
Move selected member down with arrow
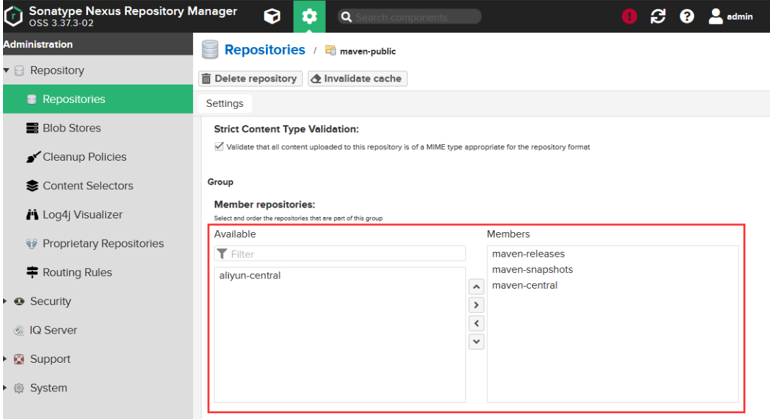[476, 341]
